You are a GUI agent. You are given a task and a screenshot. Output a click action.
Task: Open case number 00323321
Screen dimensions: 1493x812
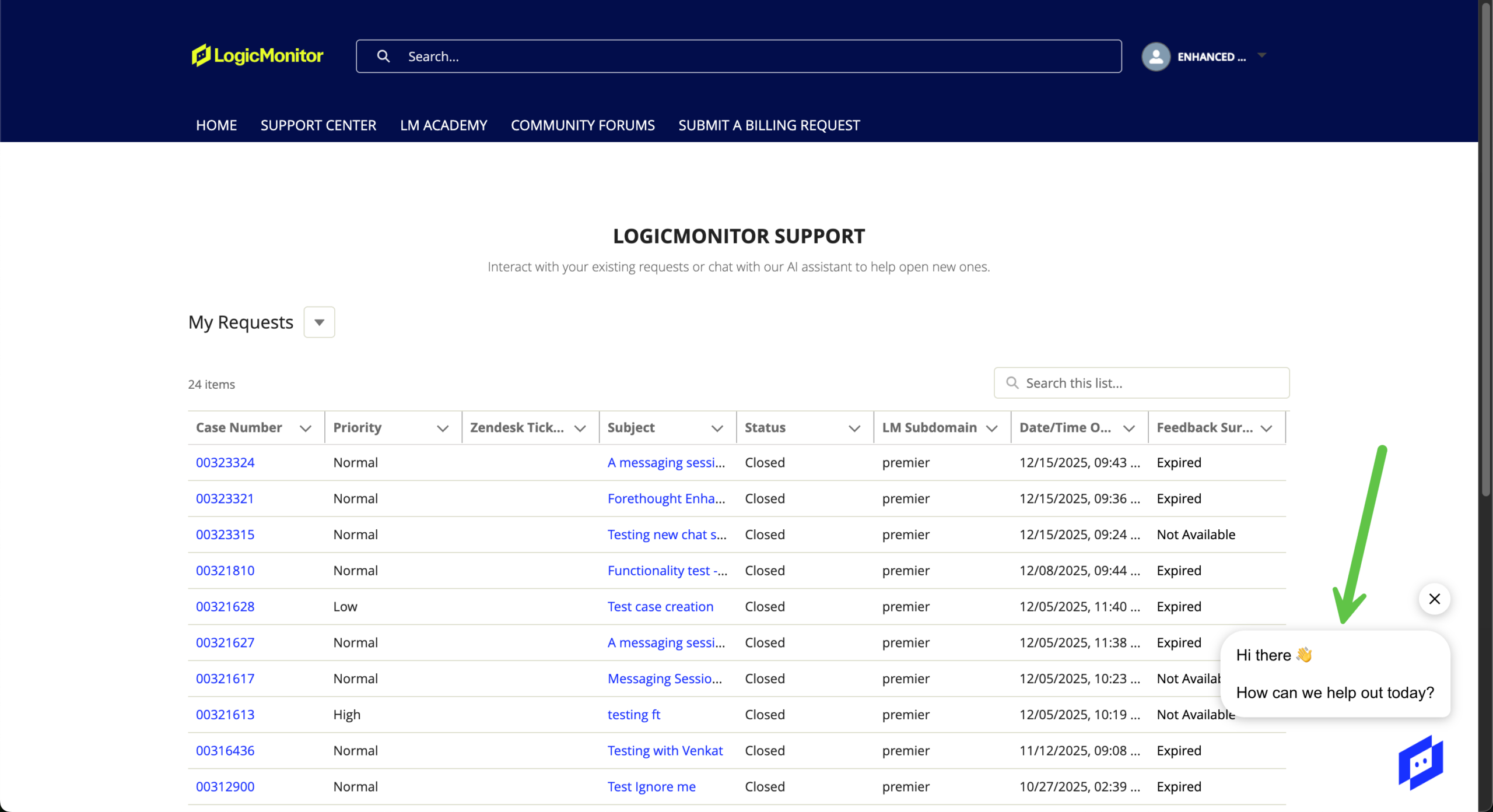click(x=225, y=498)
